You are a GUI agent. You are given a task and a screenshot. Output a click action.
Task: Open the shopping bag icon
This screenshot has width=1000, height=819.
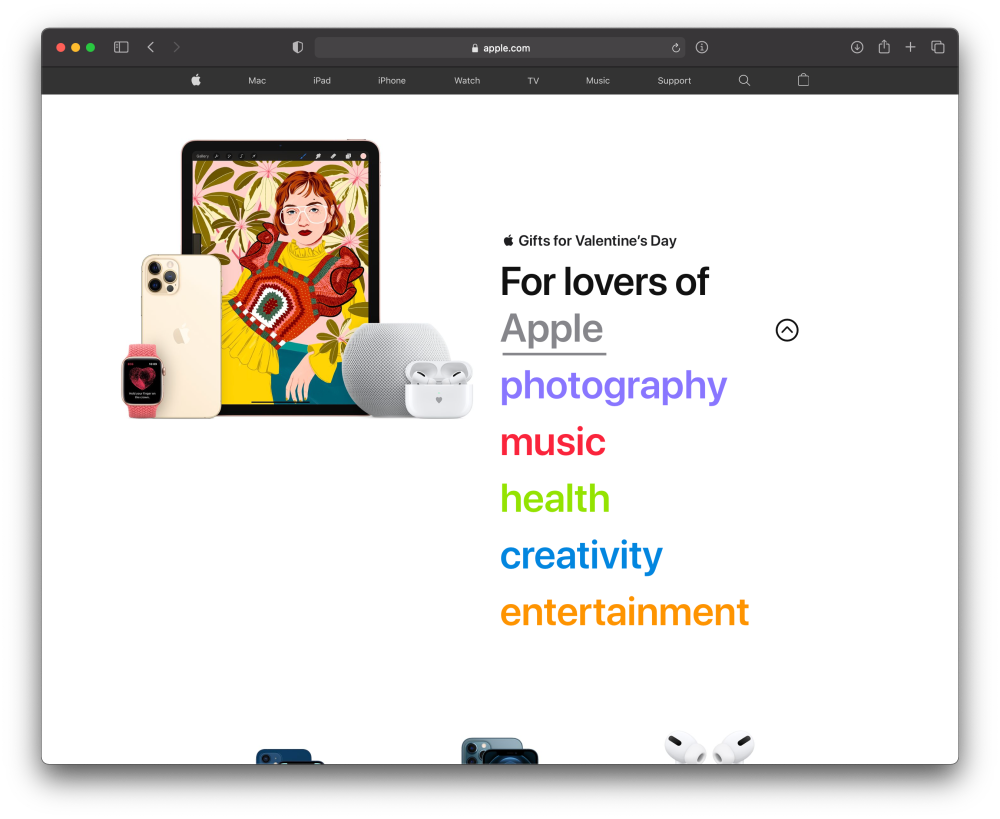[x=803, y=80]
